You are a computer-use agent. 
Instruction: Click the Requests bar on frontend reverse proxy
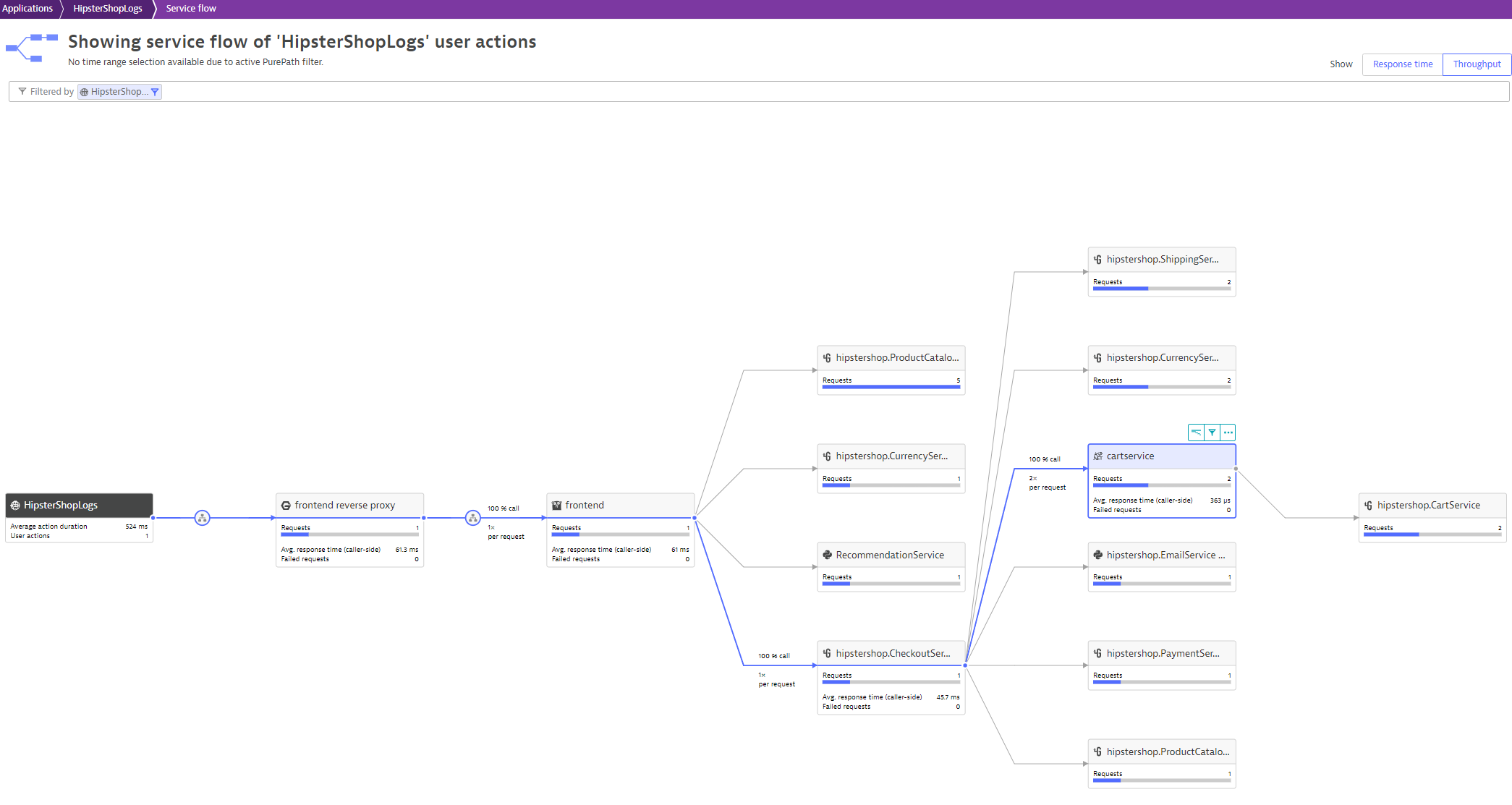click(350, 534)
